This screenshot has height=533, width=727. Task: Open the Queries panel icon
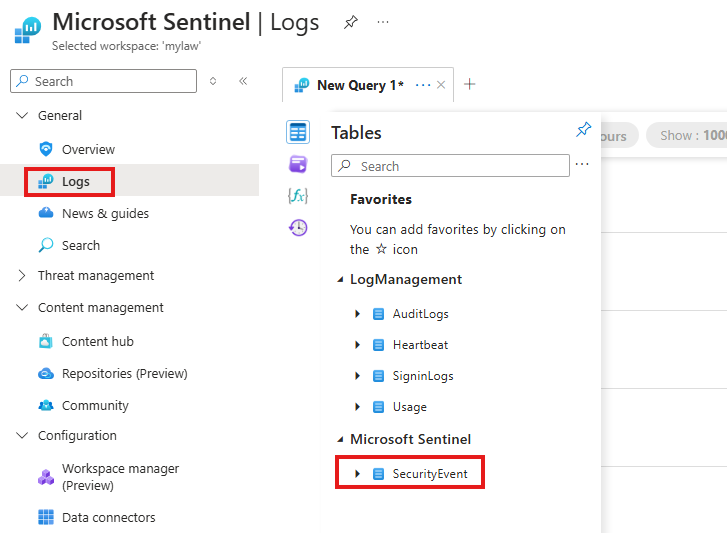click(298, 164)
